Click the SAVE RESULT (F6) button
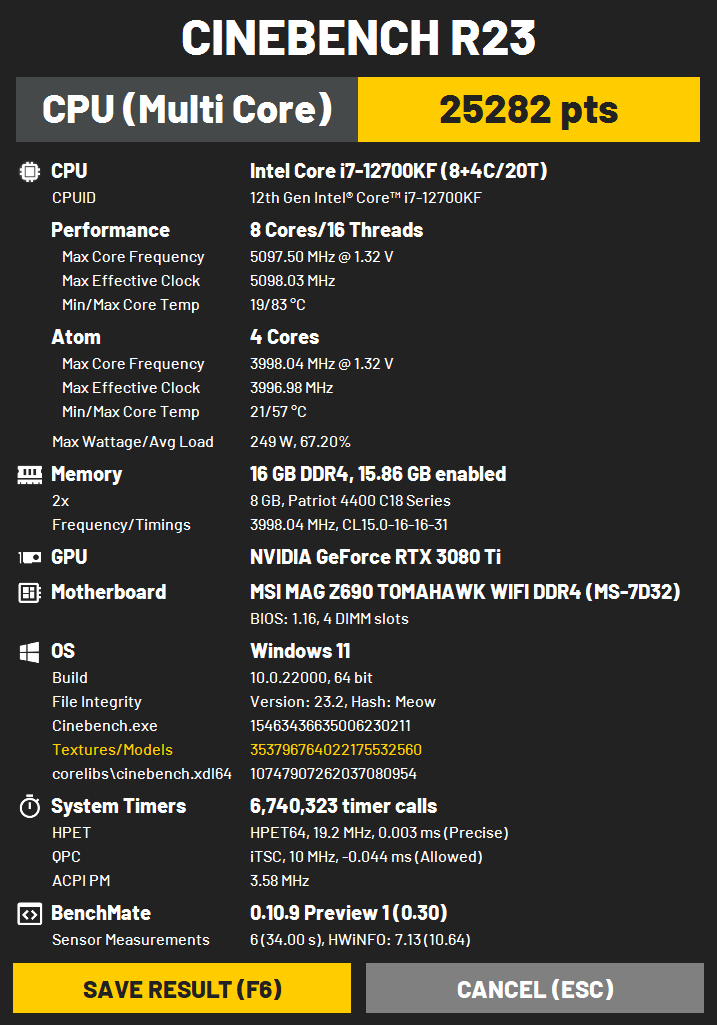This screenshot has width=717, height=1025. [182, 988]
